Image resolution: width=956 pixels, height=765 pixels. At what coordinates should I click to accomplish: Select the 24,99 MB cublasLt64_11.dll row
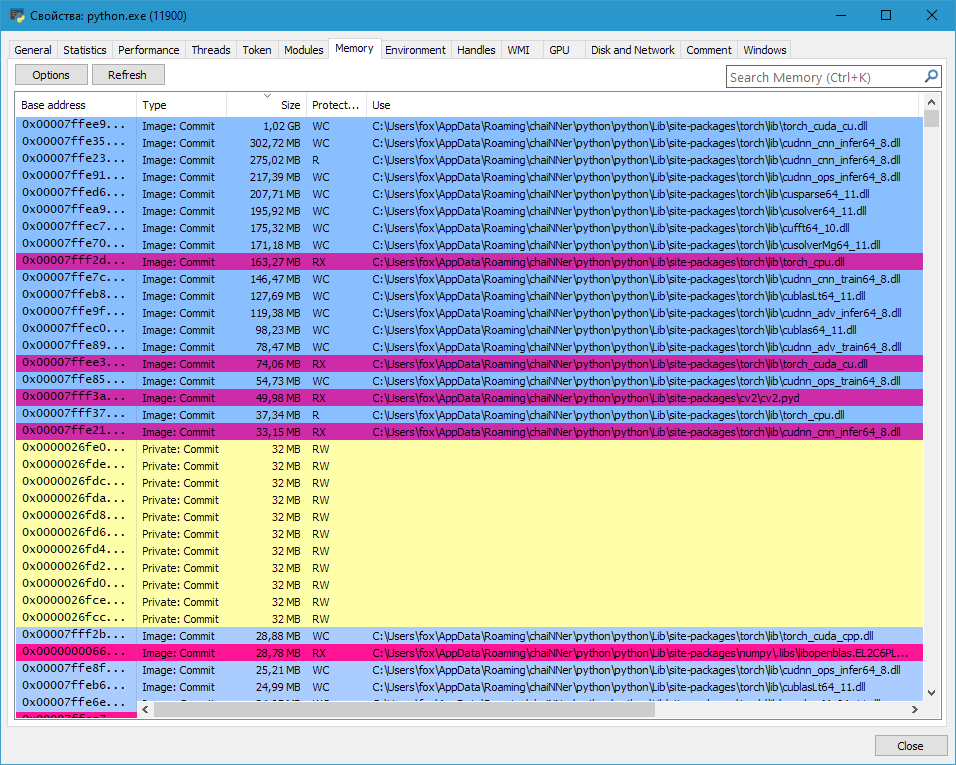coord(469,687)
